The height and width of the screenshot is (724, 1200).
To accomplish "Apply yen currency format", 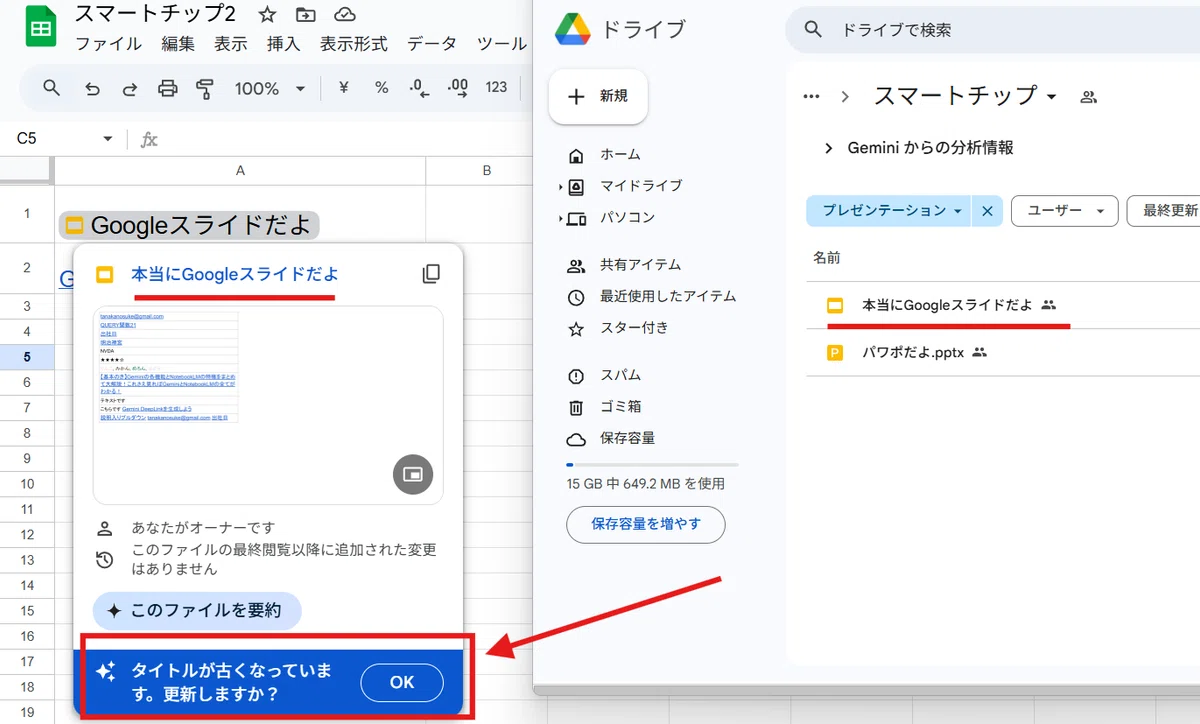I will (344, 88).
